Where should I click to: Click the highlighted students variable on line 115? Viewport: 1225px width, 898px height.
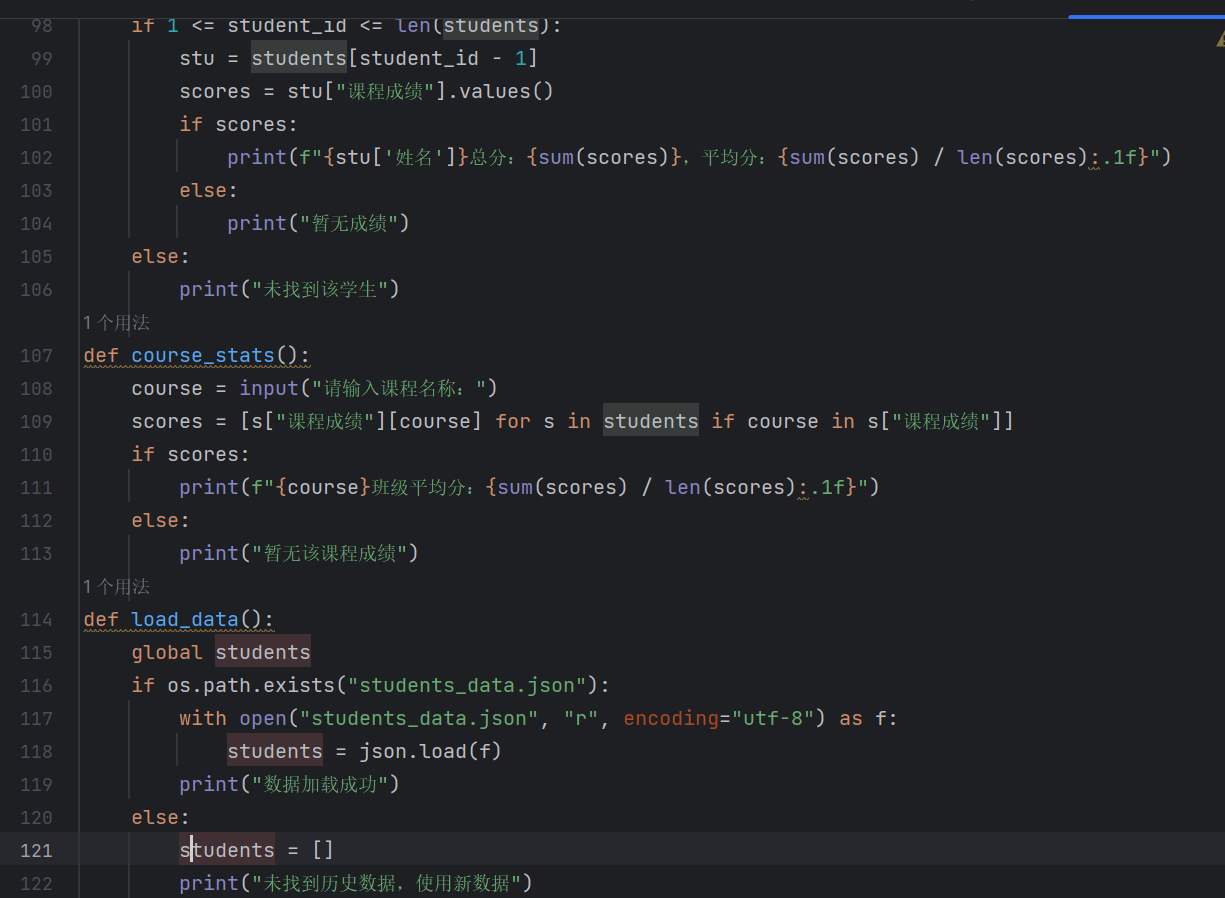[x=262, y=651]
